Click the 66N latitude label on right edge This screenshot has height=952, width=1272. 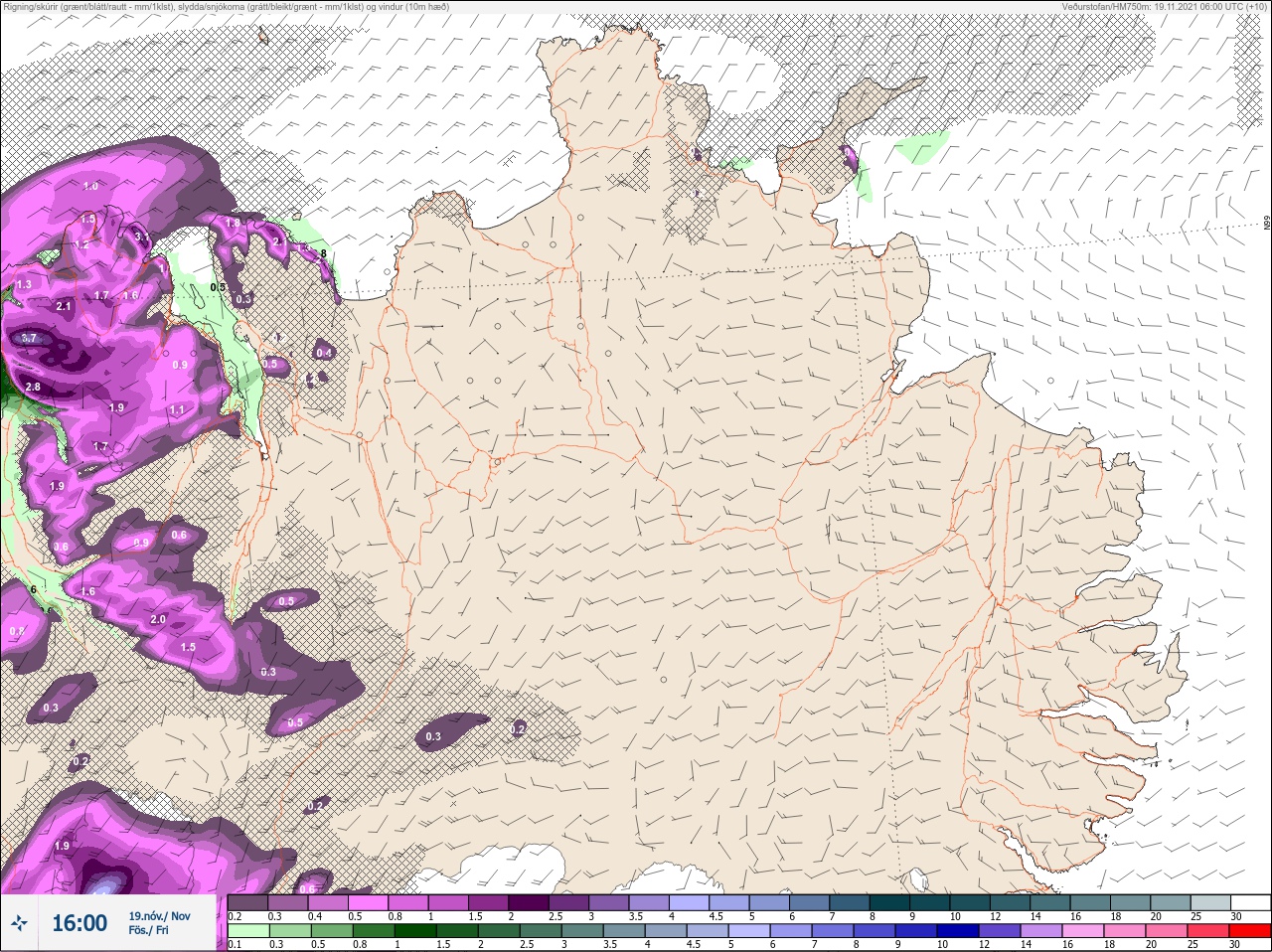click(x=1267, y=225)
